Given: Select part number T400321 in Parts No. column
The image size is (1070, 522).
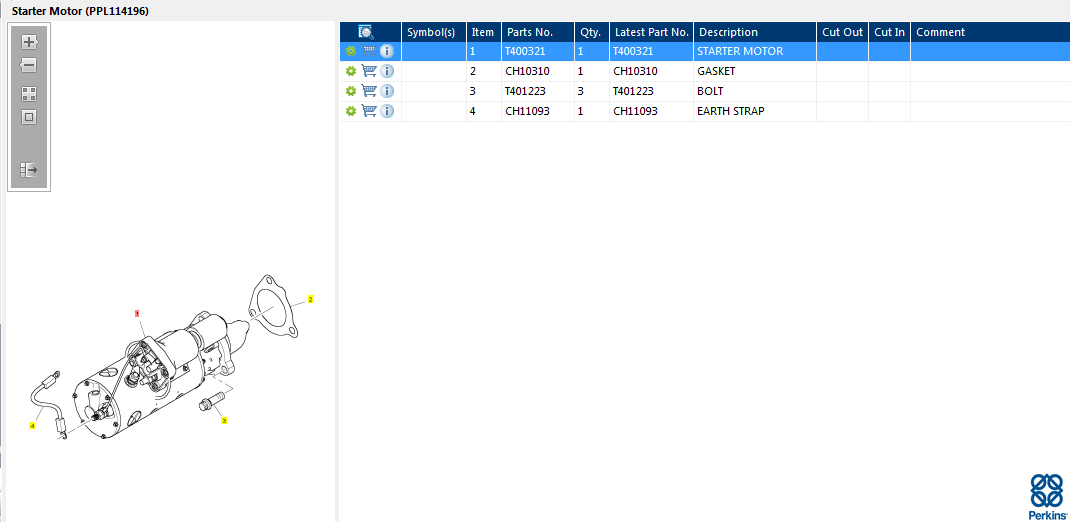Looking at the screenshot, I should point(525,51).
